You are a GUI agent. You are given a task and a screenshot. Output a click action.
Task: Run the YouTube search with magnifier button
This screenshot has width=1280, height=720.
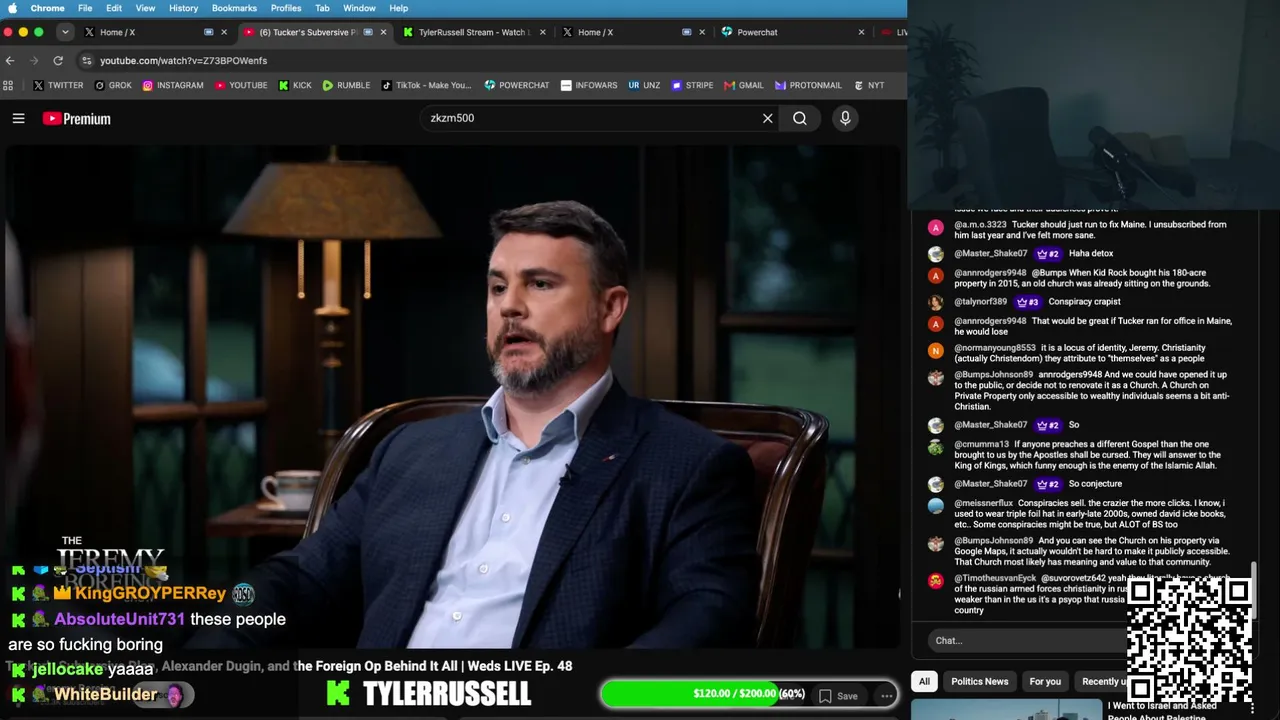800,118
